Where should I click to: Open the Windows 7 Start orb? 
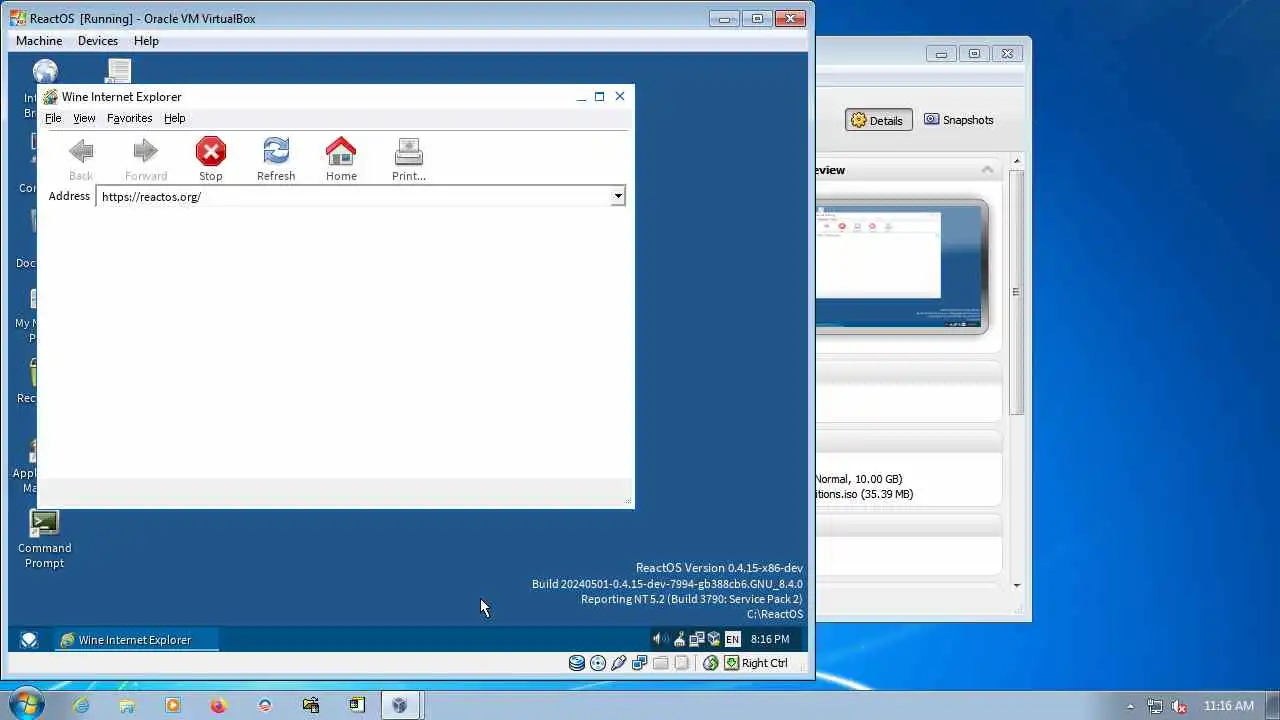(x=25, y=705)
